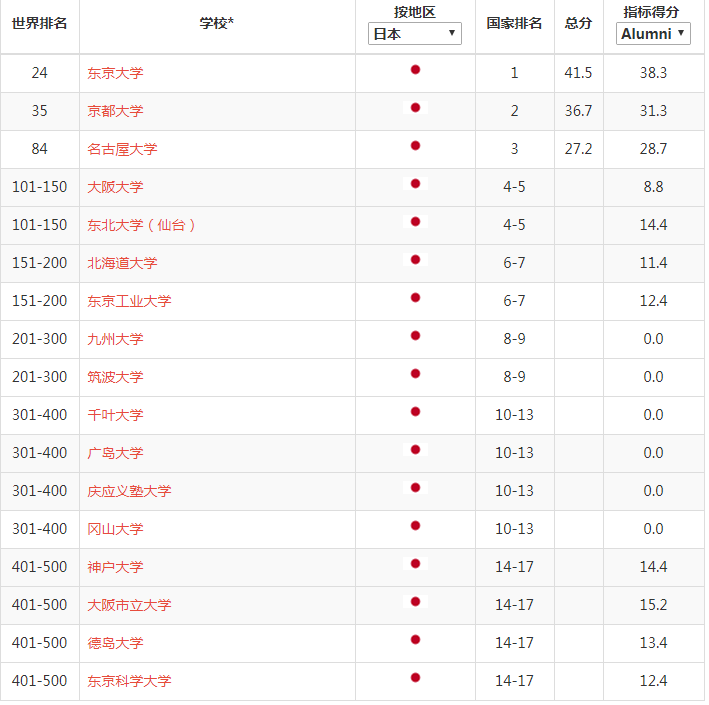Open 千叶大学 link
Screen dimensions: 709x705
[115, 415]
